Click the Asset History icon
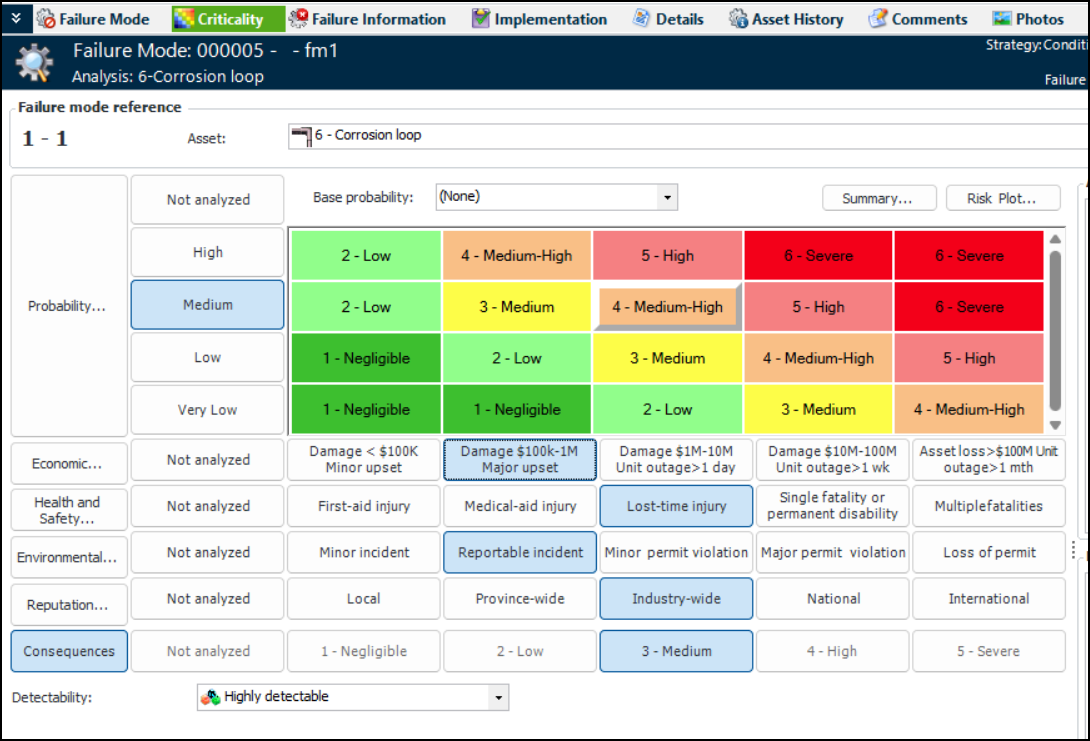Image resolution: width=1090 pixels, height=741 pixels. click(738, 19)
